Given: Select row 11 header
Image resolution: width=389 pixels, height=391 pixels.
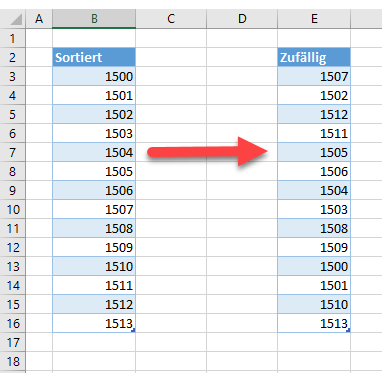Looking at the screenshot, I should 13,228.
